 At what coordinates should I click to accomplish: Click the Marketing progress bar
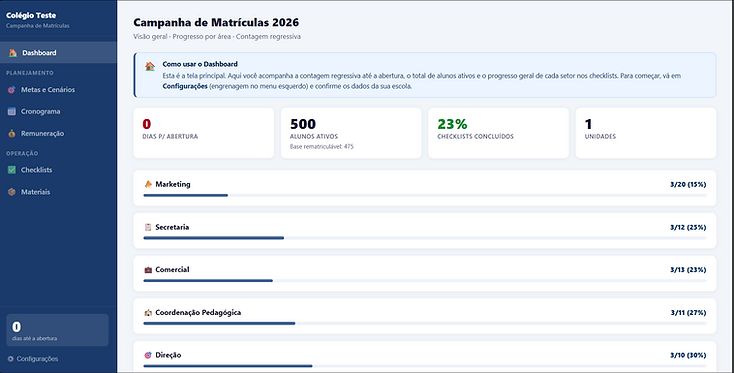pyautogui.click(x=425, y=195)
